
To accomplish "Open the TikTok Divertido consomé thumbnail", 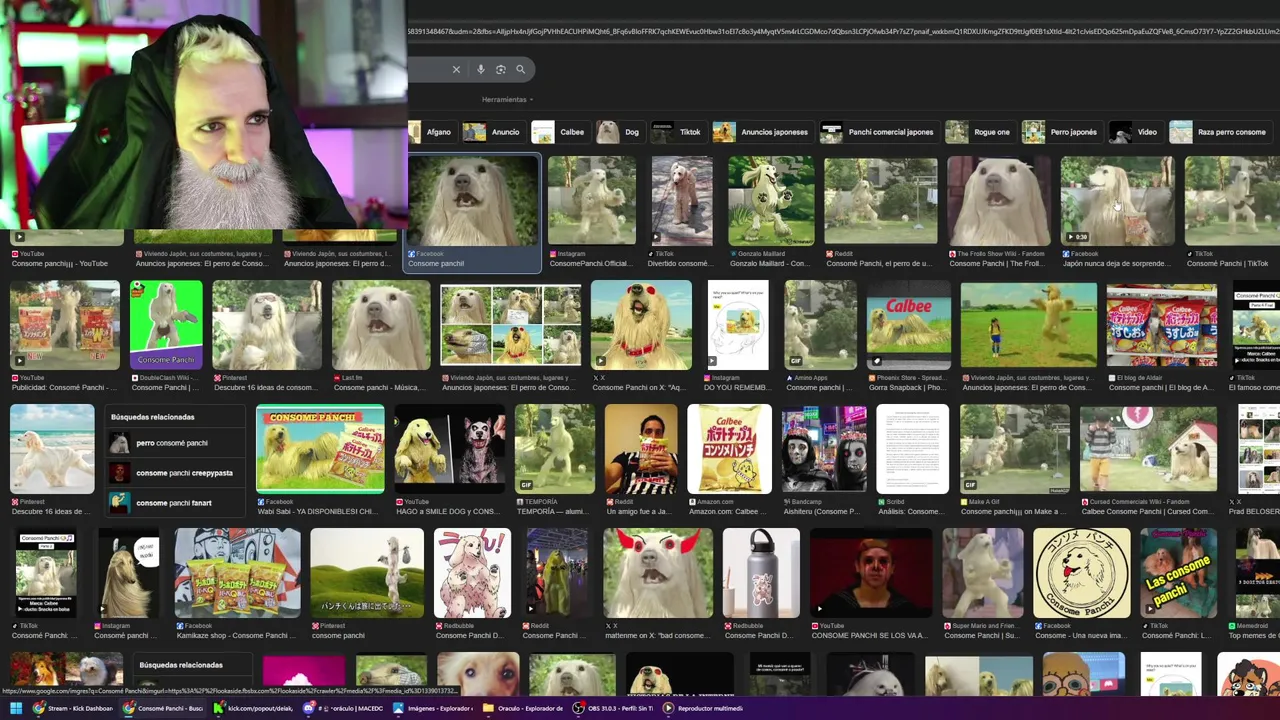I will coord(682,201).
